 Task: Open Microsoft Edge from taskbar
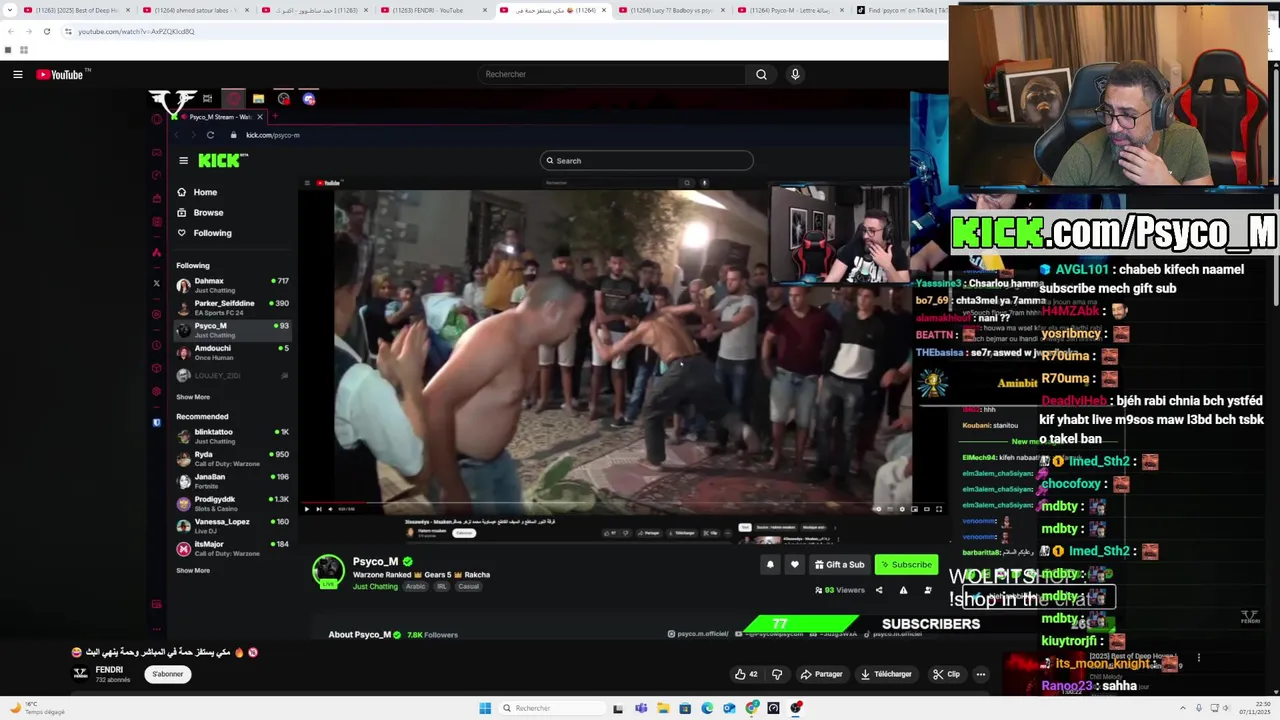[707, 708]
